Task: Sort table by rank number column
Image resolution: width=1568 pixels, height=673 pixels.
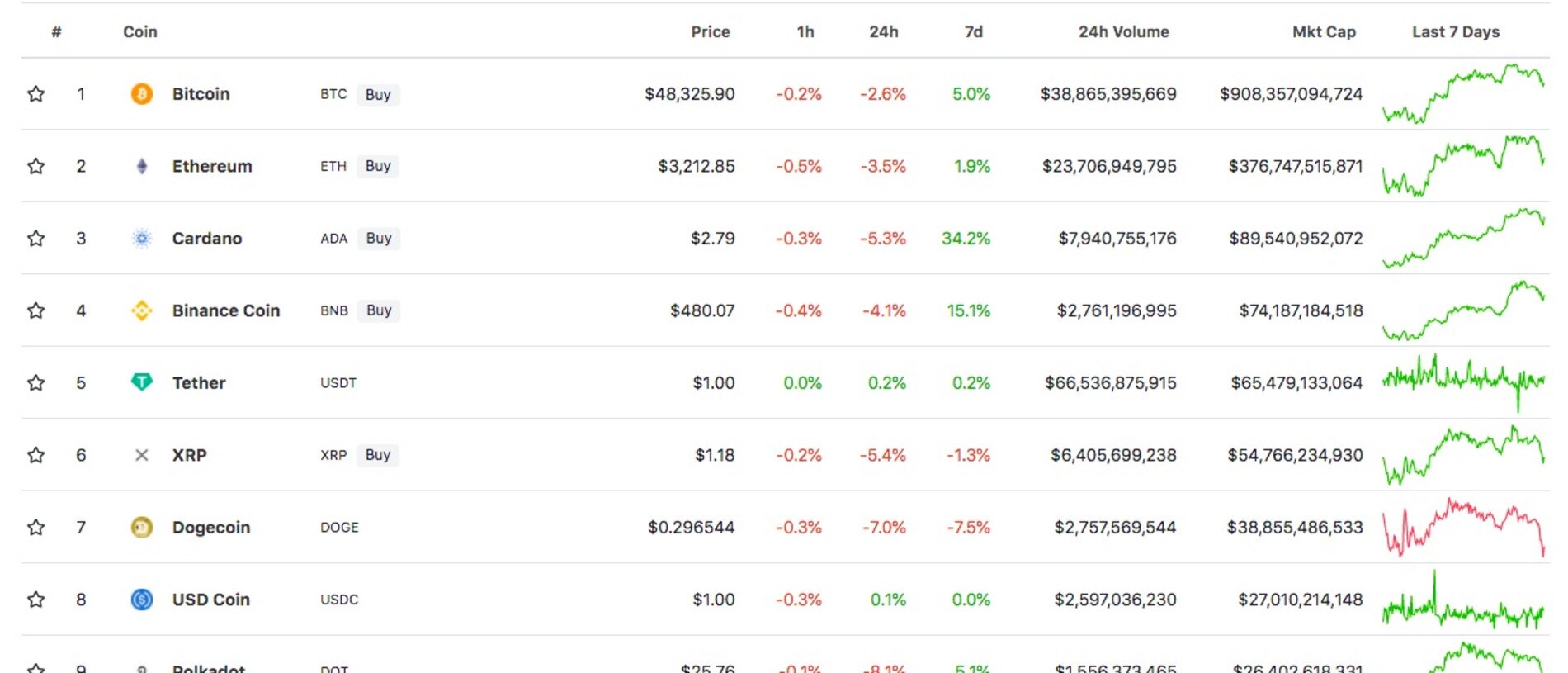Action: coord(56,31)
